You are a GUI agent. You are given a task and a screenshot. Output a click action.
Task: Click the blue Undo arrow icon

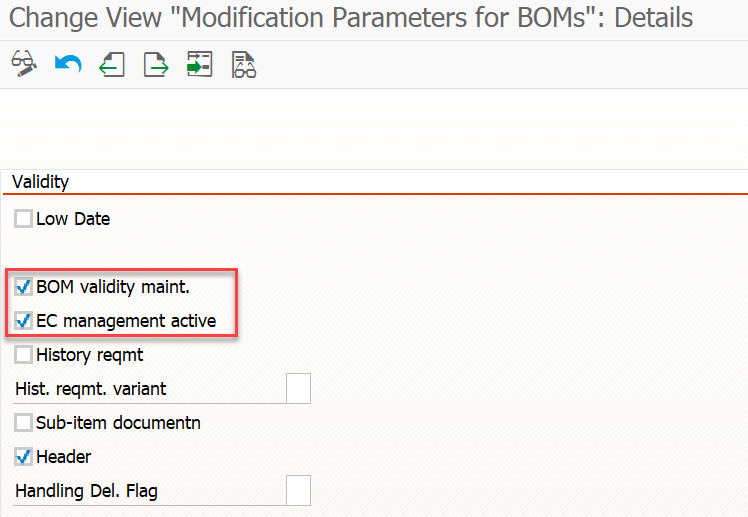[68, 63]
